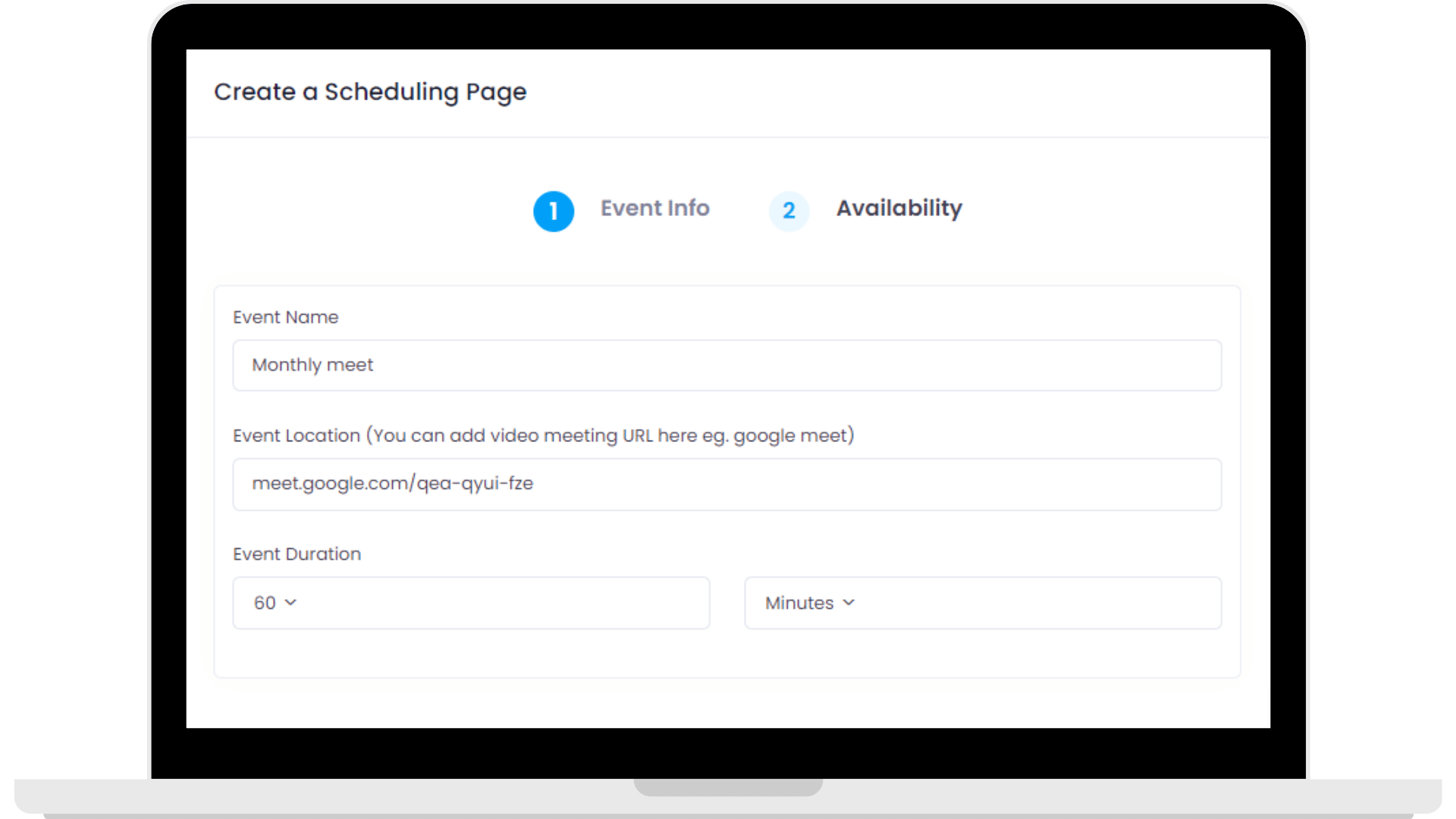Screen dimensions: 1456x819
Task: Select the Event Info step label
Action: pyautogui.click(x=654, y=208)
